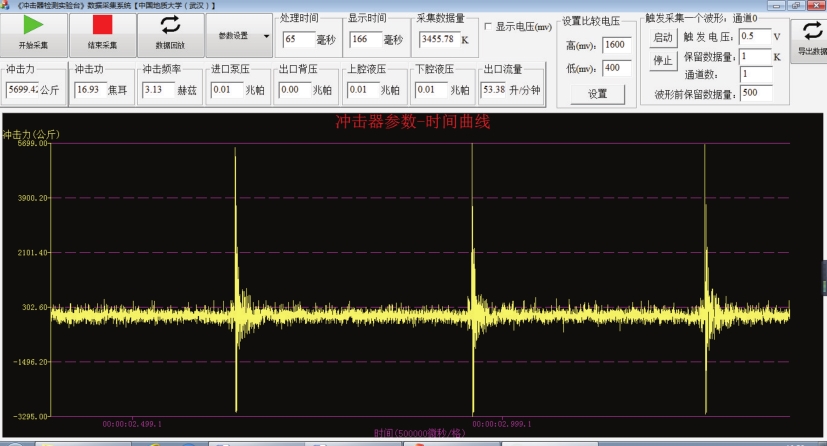827x446 pixels.
Task: Click the time label 00:00:02.999.1
Action: click(502, 424)
